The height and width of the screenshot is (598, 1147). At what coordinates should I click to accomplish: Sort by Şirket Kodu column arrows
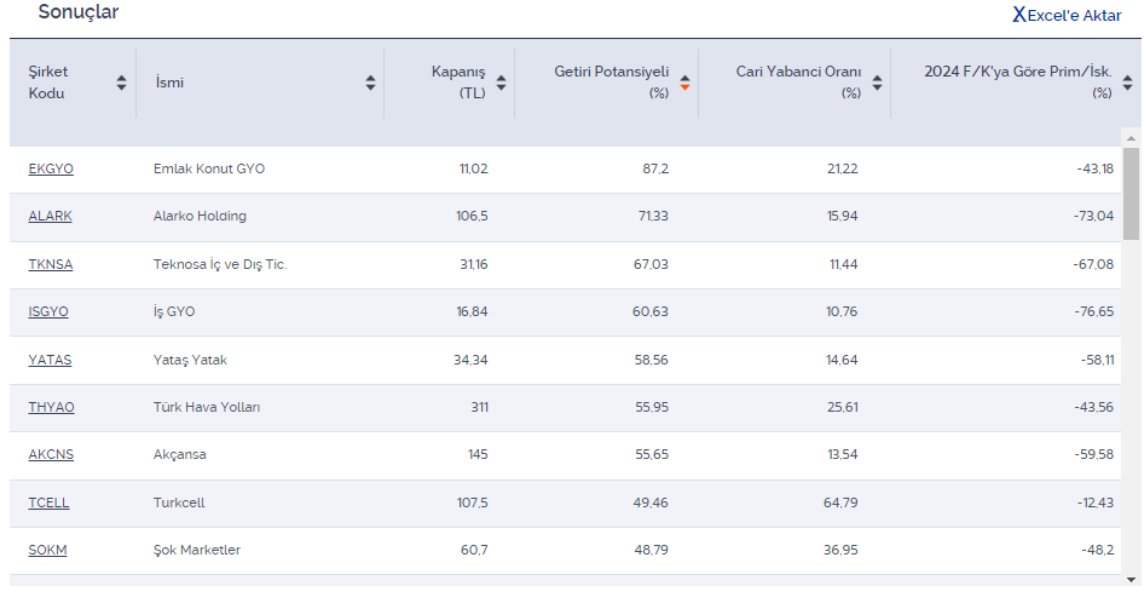pyautogui.click(x=121, y=83)
